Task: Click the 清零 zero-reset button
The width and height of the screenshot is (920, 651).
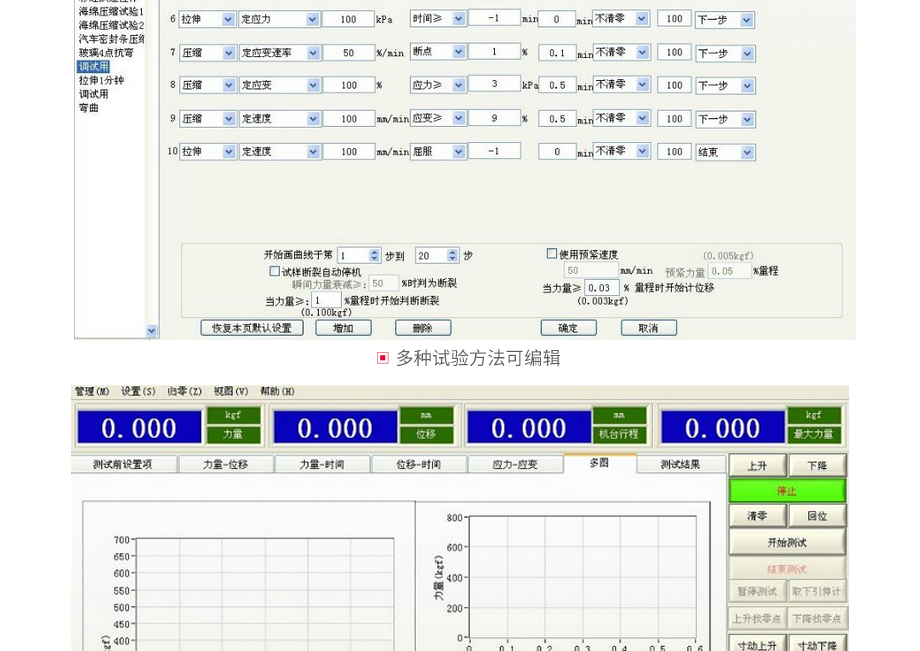Action: [757, 516]
